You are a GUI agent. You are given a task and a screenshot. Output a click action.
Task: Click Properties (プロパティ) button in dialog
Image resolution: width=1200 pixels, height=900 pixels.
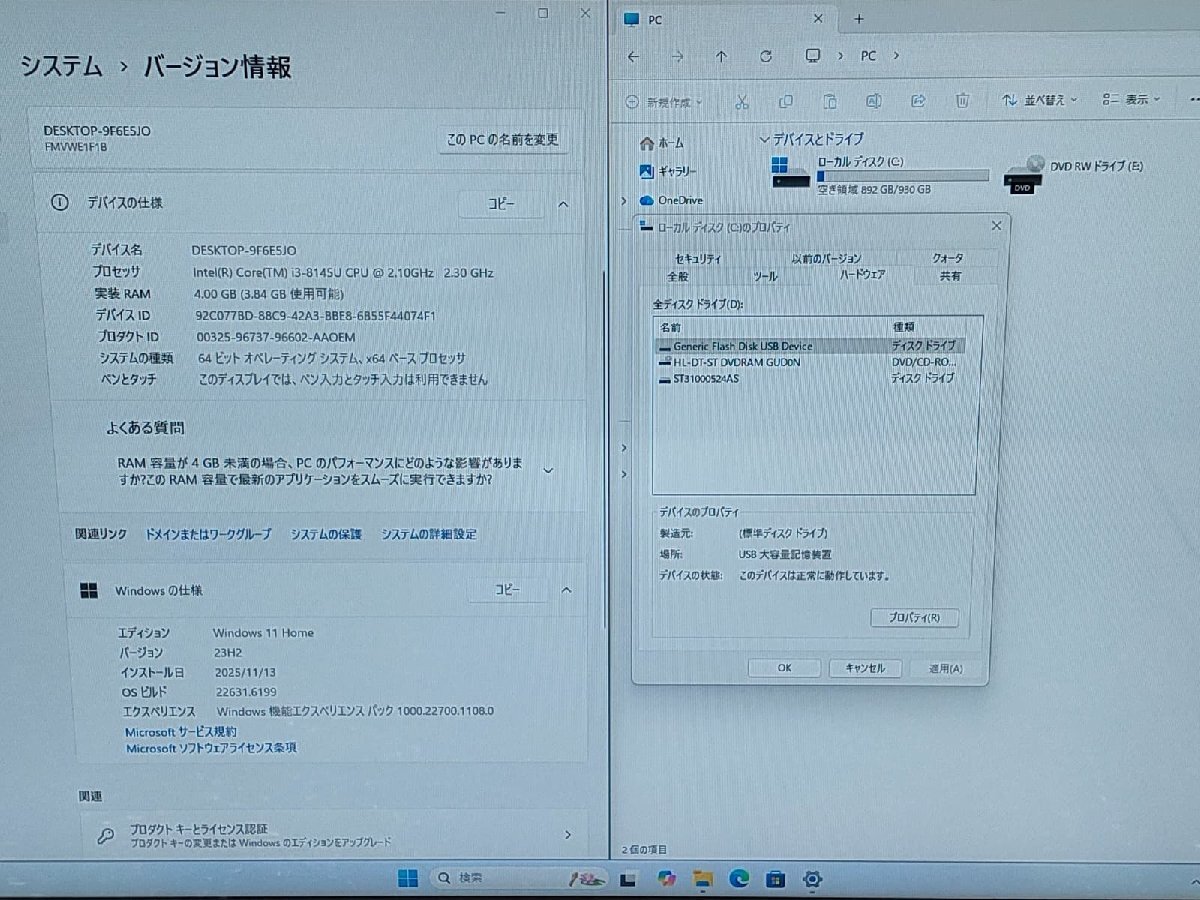coord(914,618)
